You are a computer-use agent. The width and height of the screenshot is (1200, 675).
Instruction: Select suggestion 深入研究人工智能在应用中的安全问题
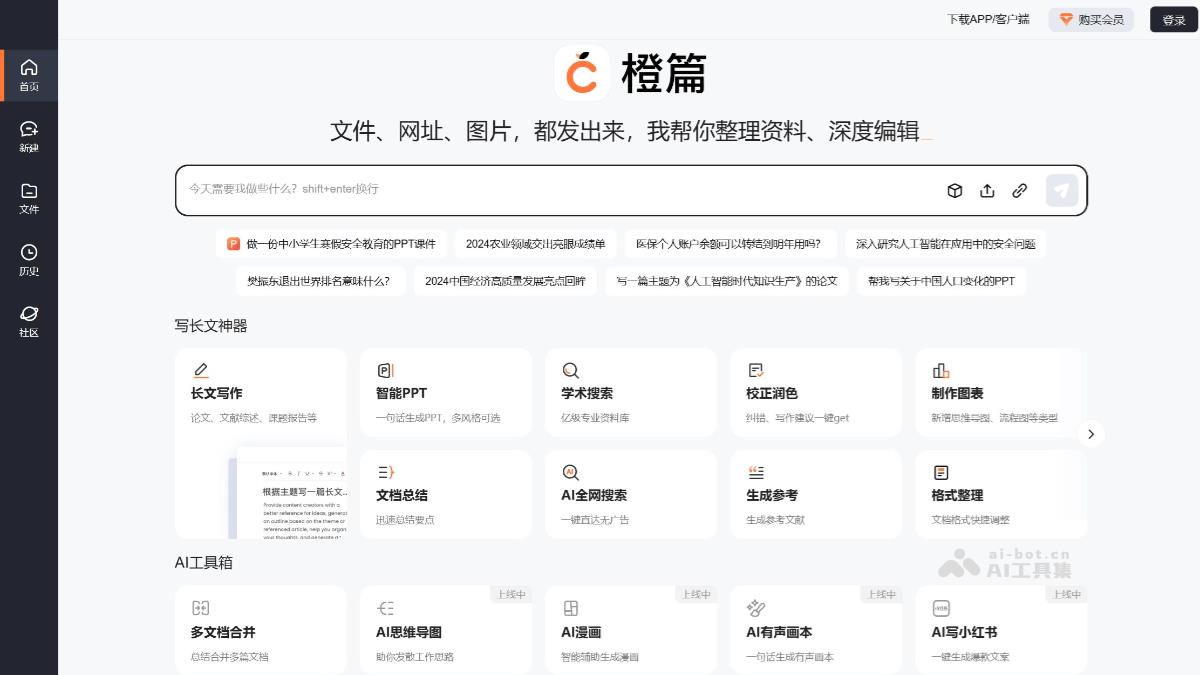point(945,244)
